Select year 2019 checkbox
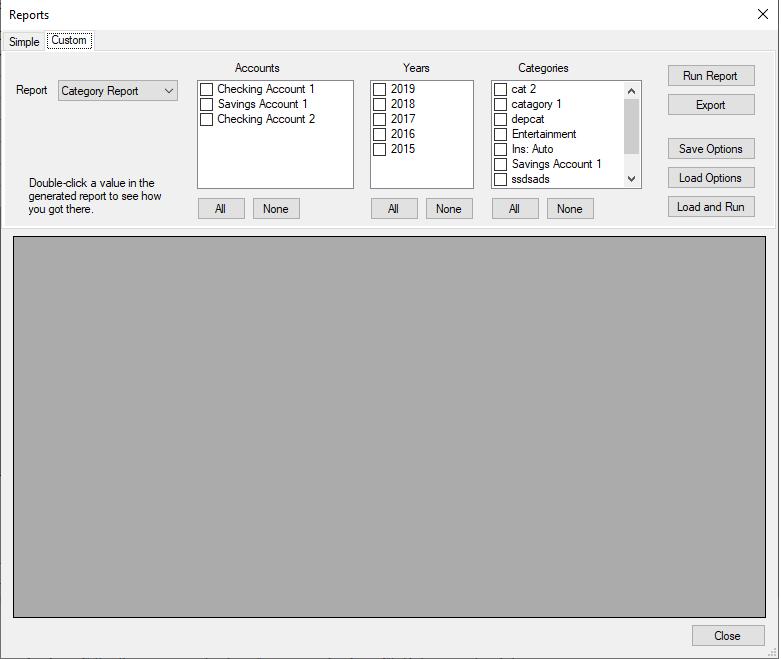 380,90
